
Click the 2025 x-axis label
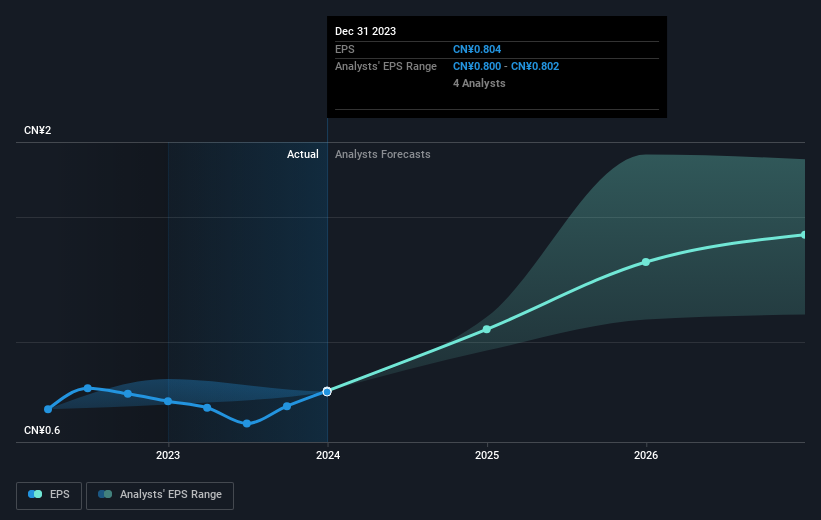(x=487, y=456)
